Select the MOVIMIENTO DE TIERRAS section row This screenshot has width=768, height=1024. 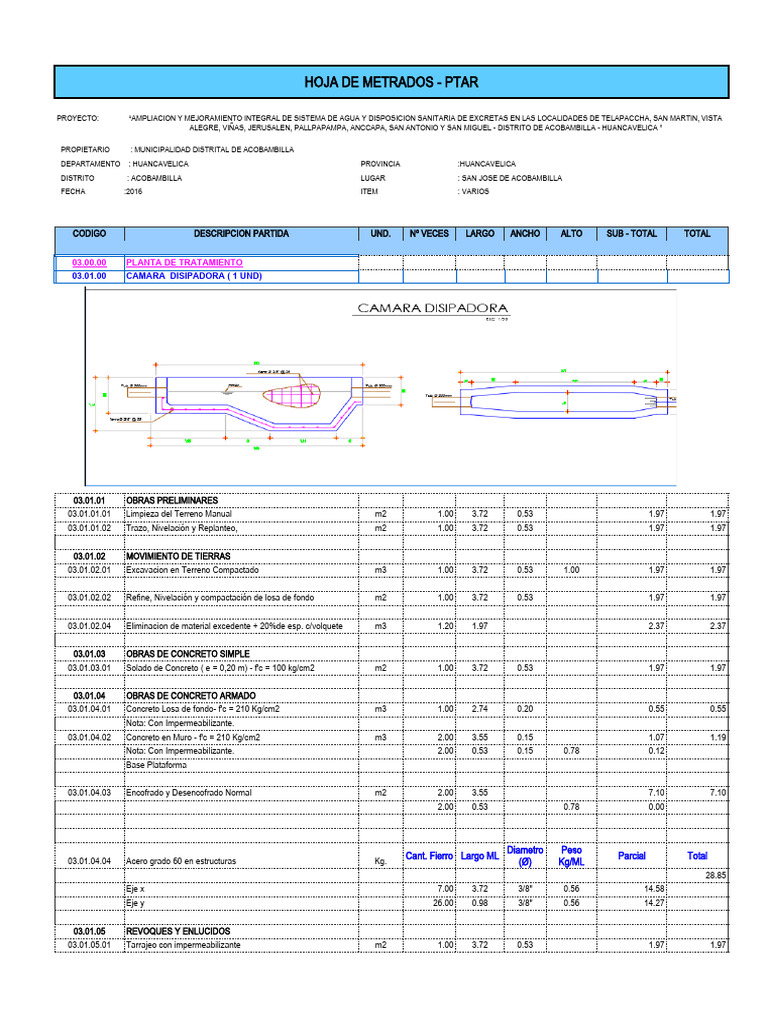pyautogui.click(x=391, y=556)
